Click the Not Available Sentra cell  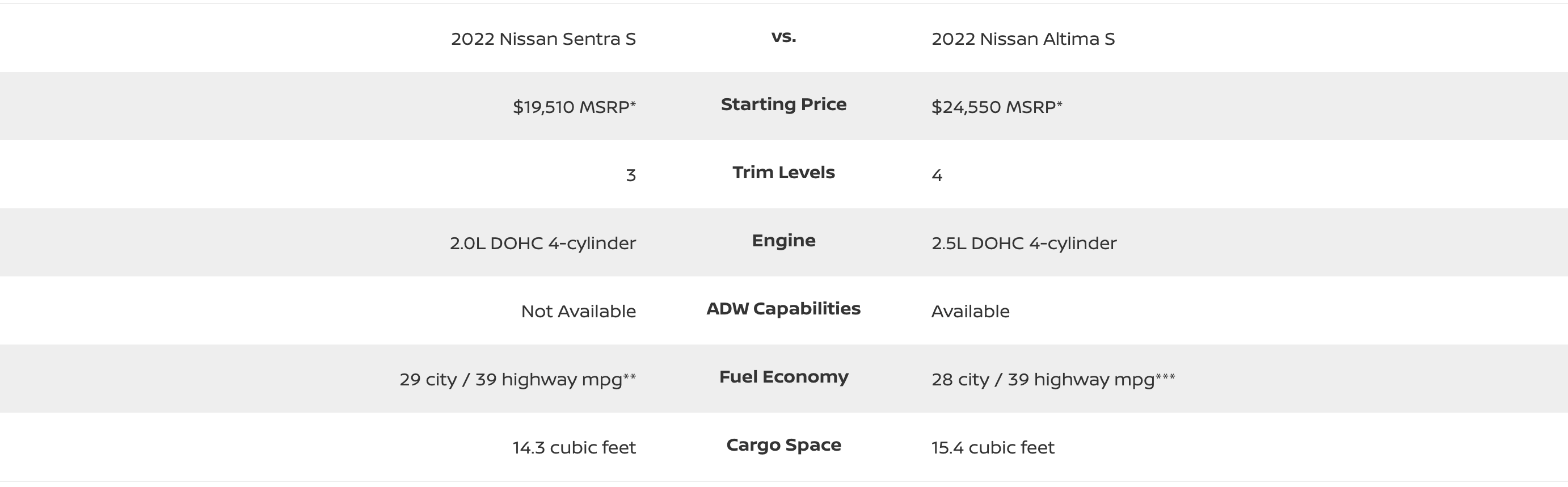[x=578, y=312]
